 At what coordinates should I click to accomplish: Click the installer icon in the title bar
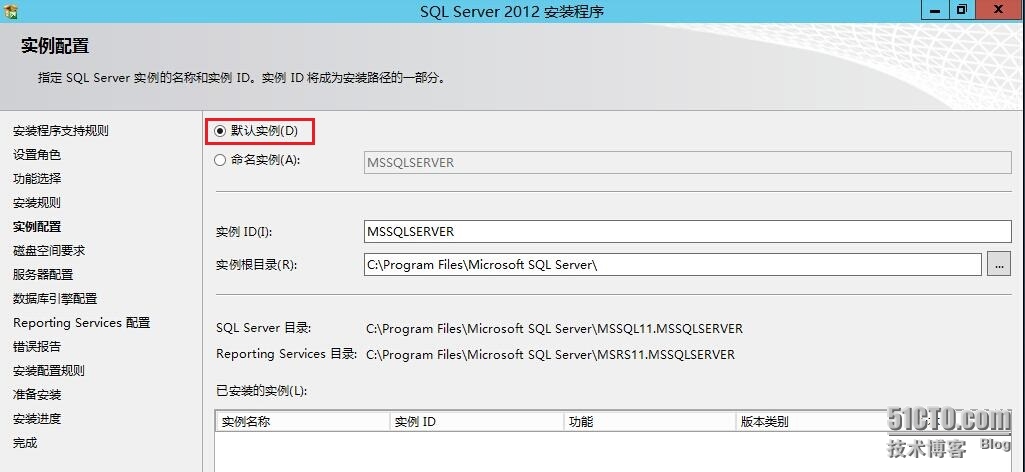pyautogui.click(x=10, y=10)
